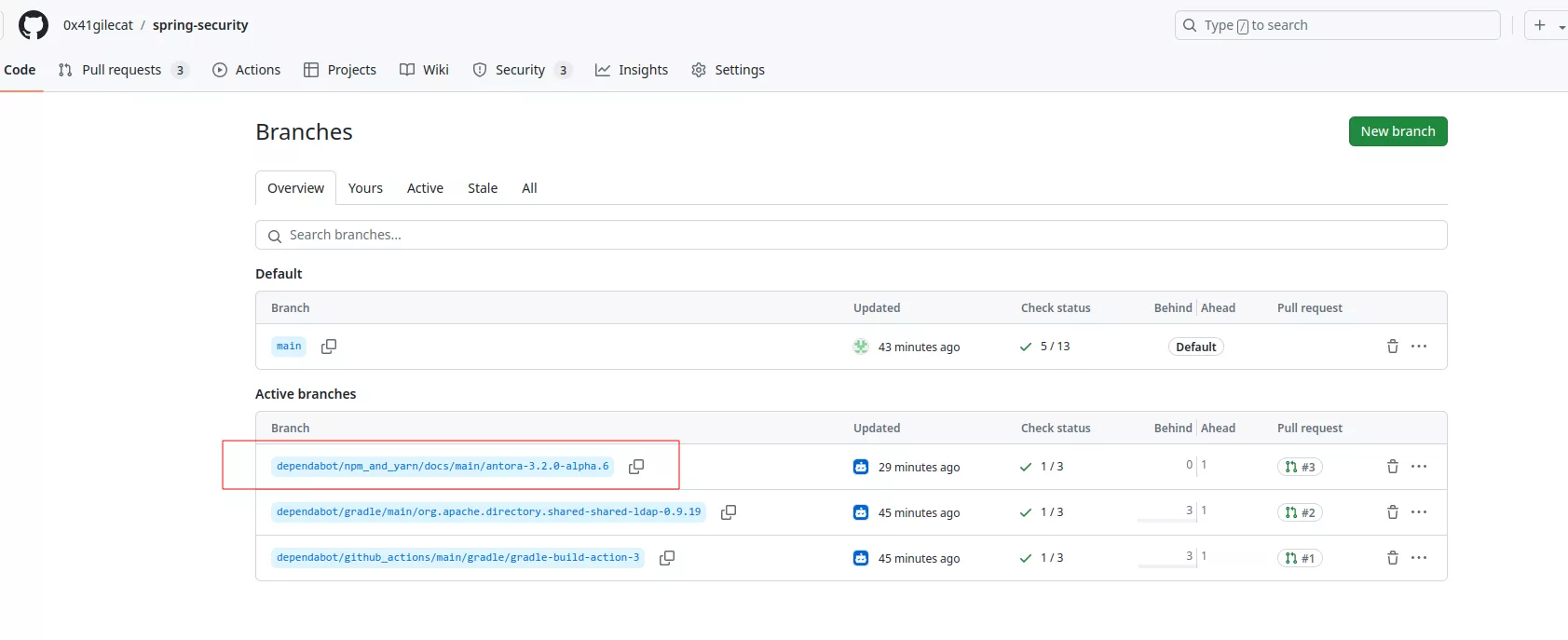The width and height of the screenshot is (1568, 640).
Task: Open pull request #2
Action: pyautogui.click(x=1300, y=512)
